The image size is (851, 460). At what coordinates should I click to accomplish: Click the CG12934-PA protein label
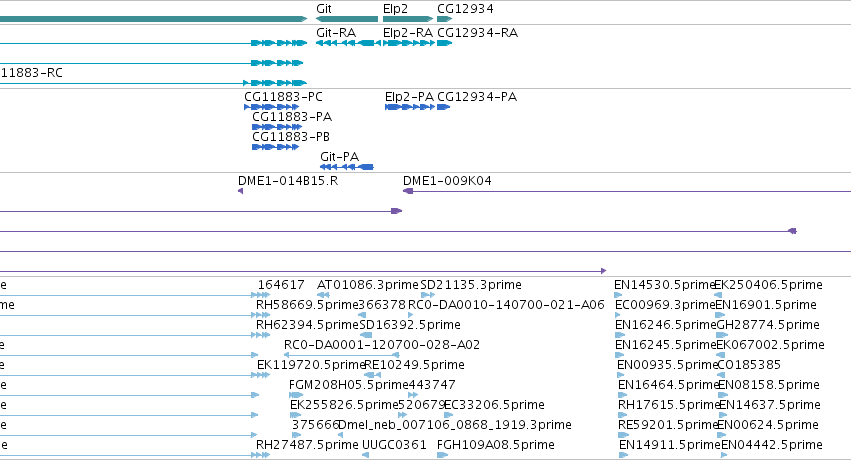point(477,97)
